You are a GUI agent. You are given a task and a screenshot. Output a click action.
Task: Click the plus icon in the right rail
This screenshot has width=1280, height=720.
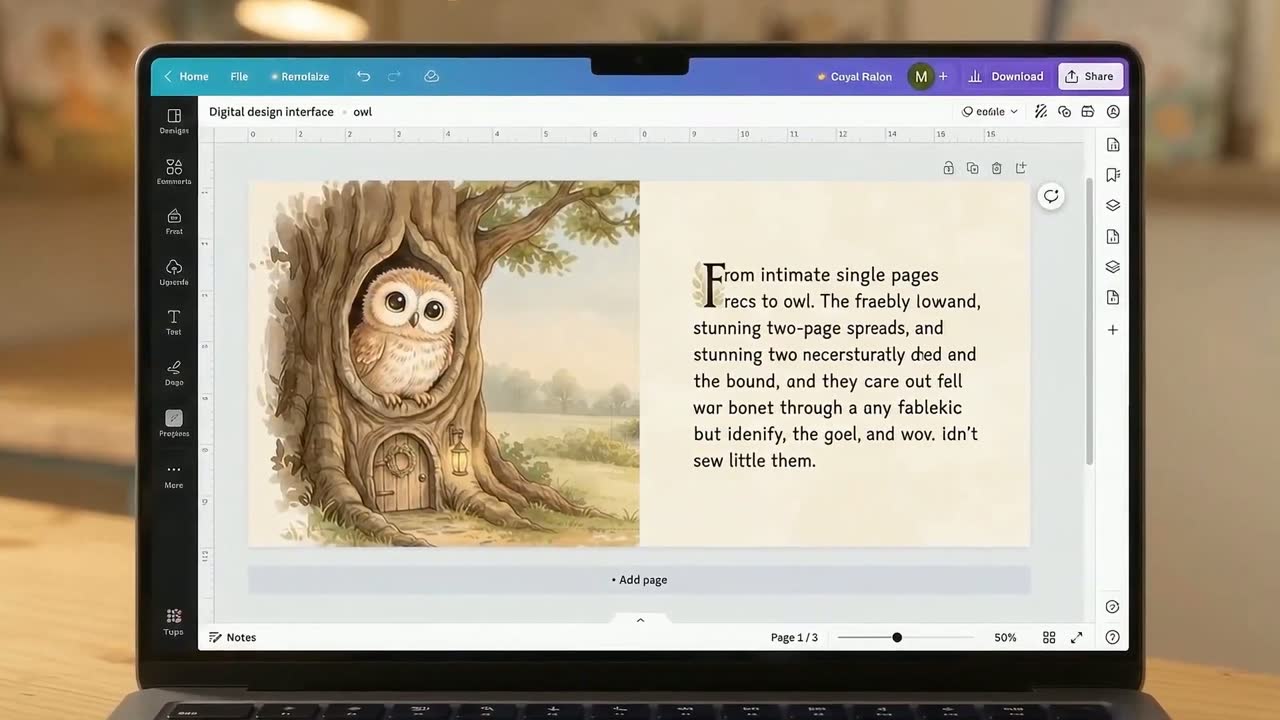[x=1112, y=330]
